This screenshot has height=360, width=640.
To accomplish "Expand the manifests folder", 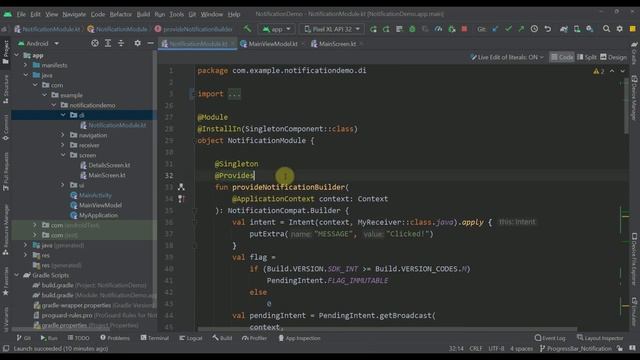I will [x=25, y=65].
